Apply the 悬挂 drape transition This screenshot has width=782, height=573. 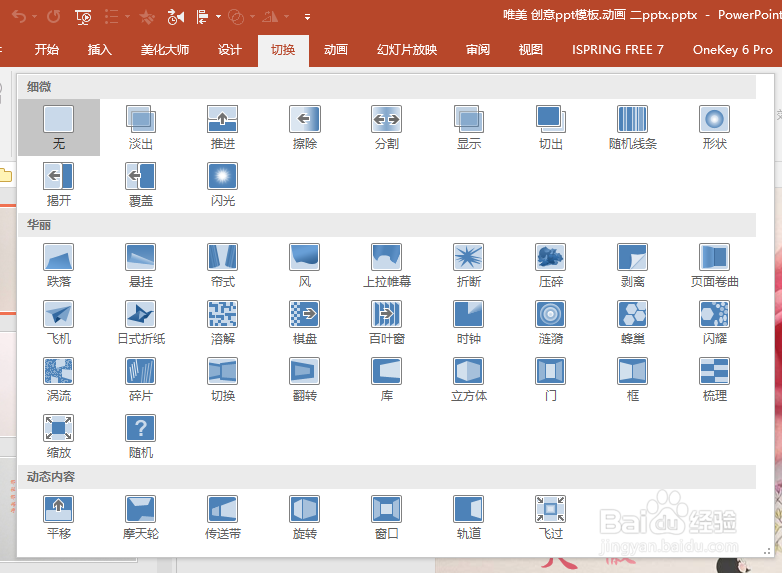(141, 266)
